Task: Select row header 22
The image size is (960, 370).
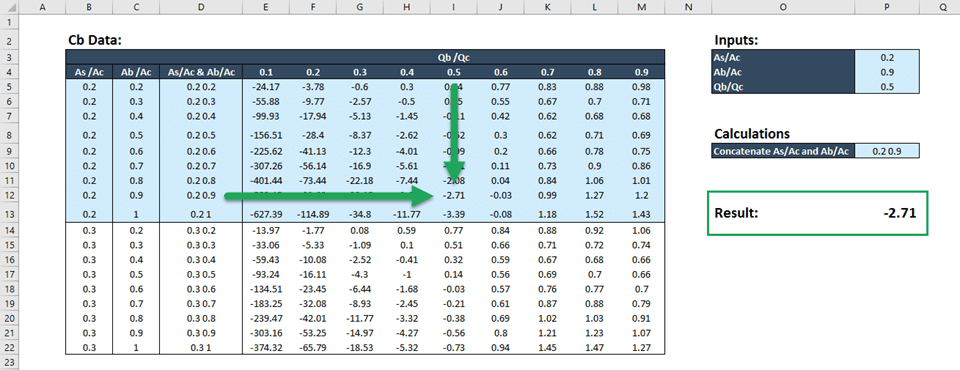Action: click(9, 348)
